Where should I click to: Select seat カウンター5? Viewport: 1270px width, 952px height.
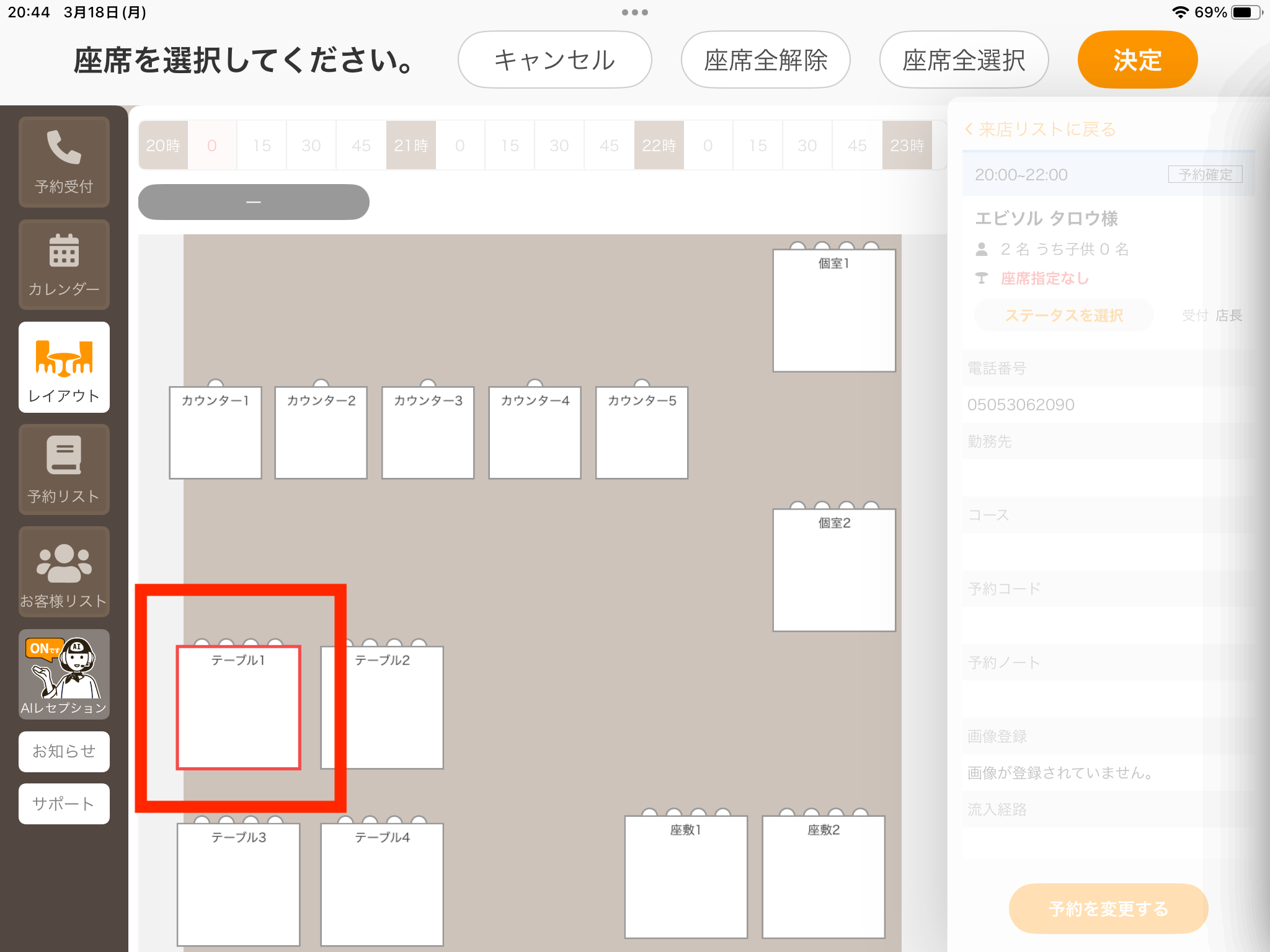click(642, 433)
